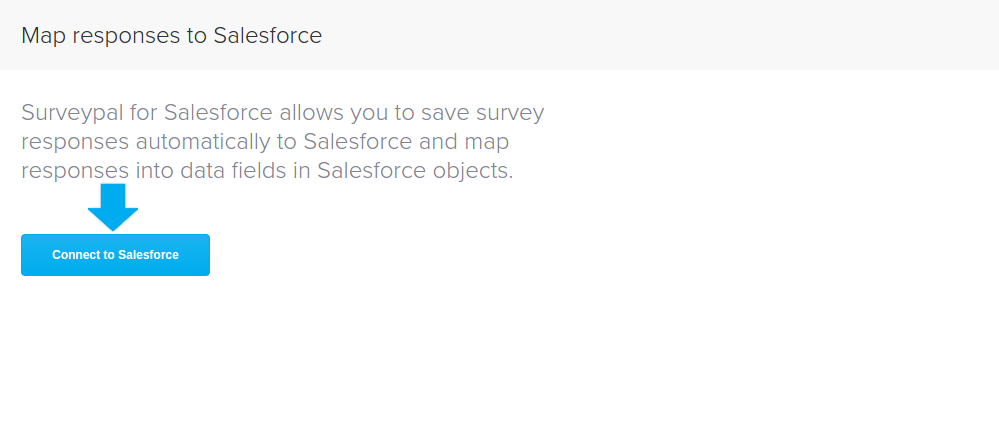Click the white label text Connect to Salesforce
The image size is (999, 444).
pyautogui.click(x=115, y=255)
